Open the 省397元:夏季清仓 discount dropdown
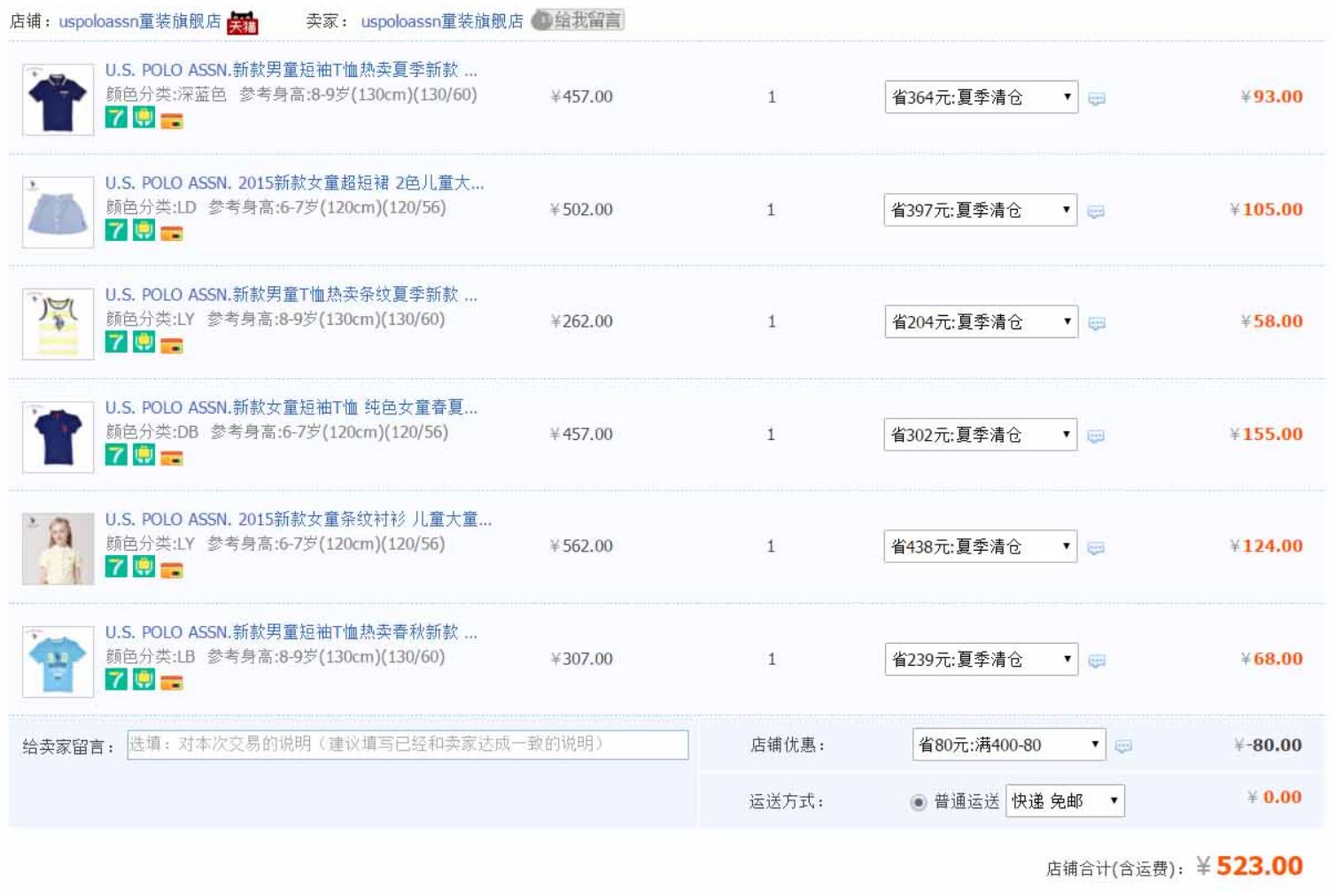The width and height of the screenshot is (1335, 896). (981, 210)
